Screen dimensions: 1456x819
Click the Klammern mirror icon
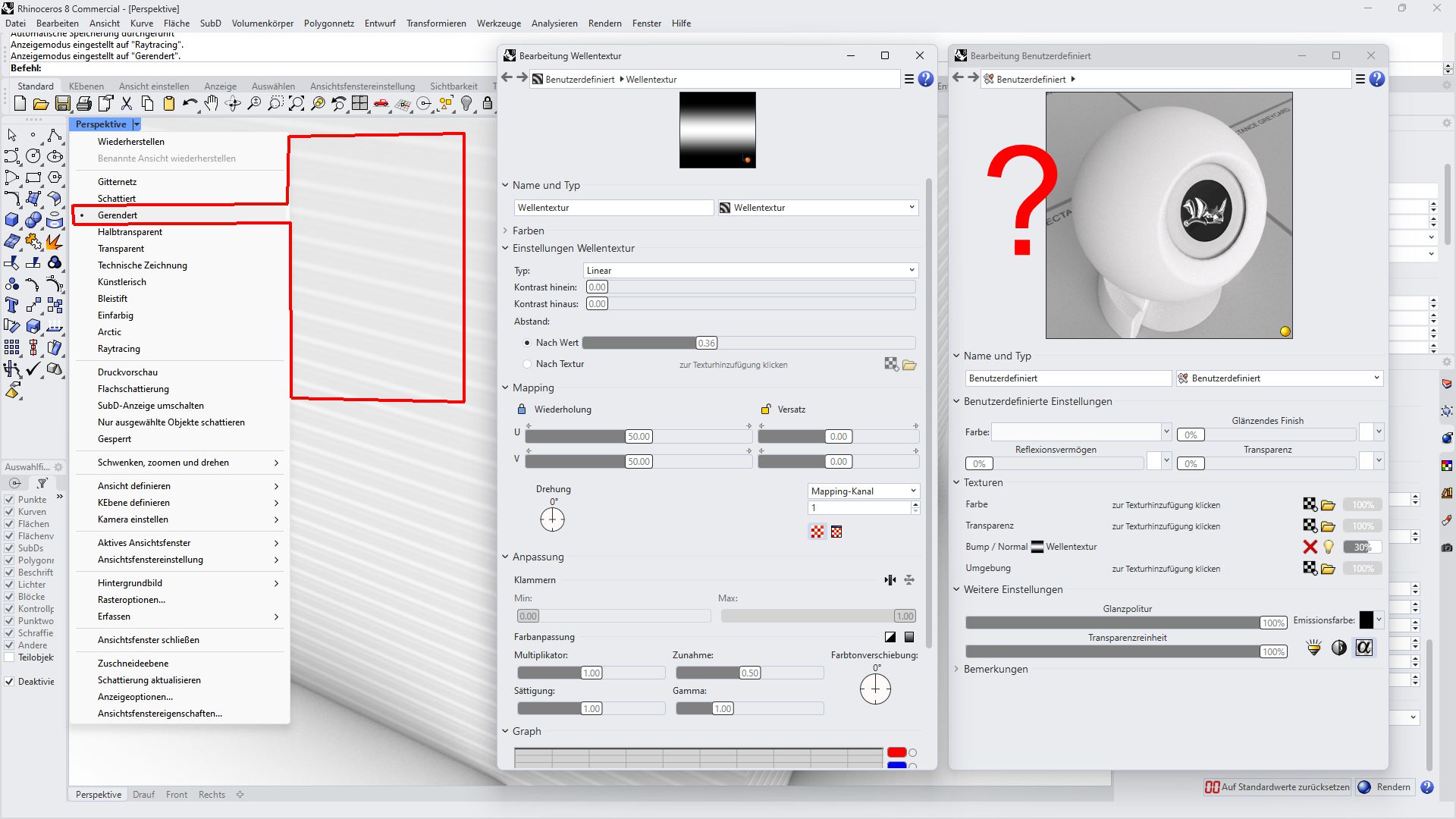click(x=890, y=580)
